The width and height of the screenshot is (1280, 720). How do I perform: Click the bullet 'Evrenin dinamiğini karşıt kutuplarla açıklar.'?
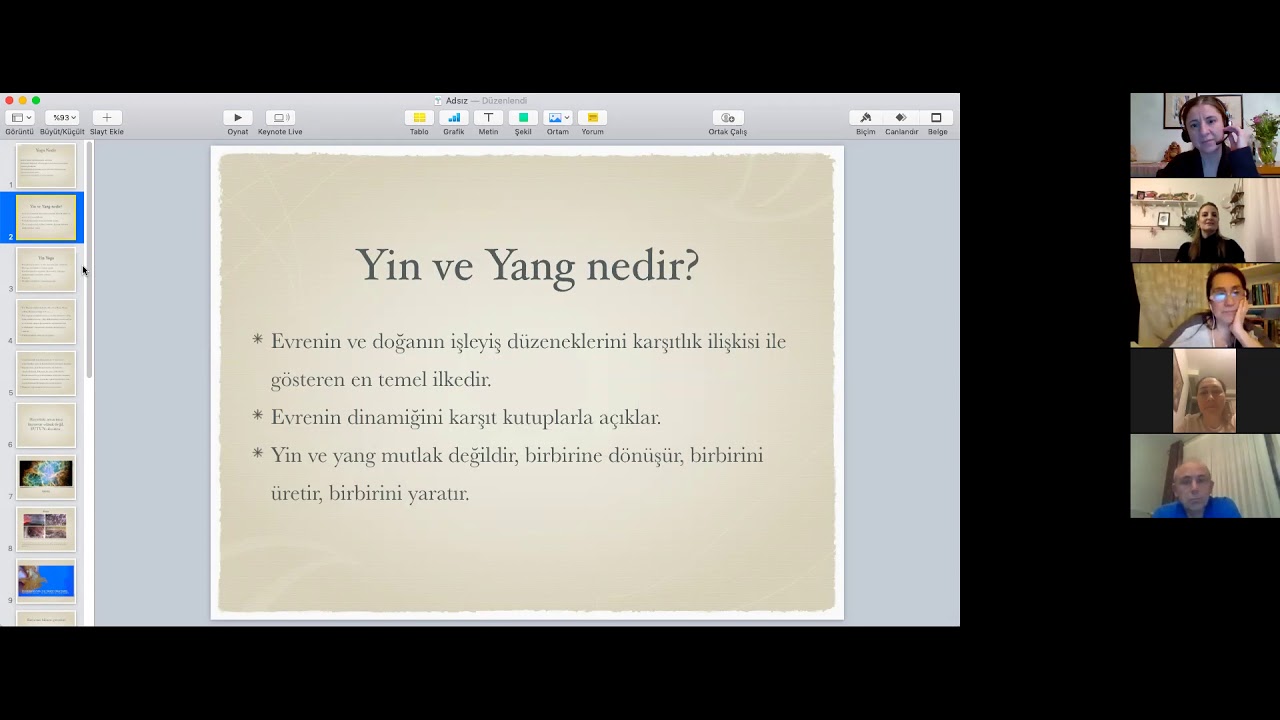pyautogui.click(x=465, y=417)
